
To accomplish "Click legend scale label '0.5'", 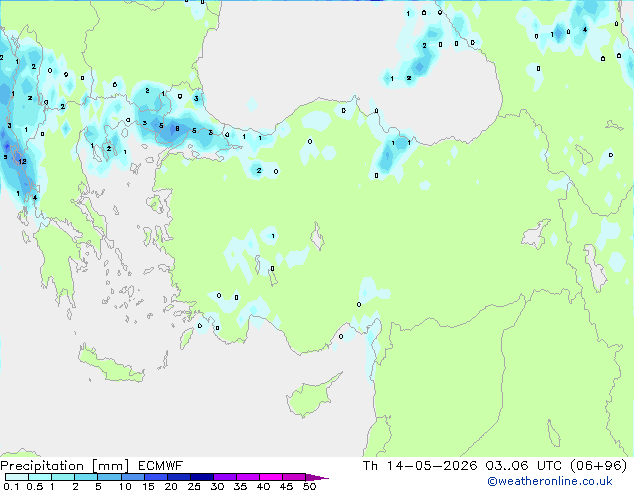I will (34, 486).
